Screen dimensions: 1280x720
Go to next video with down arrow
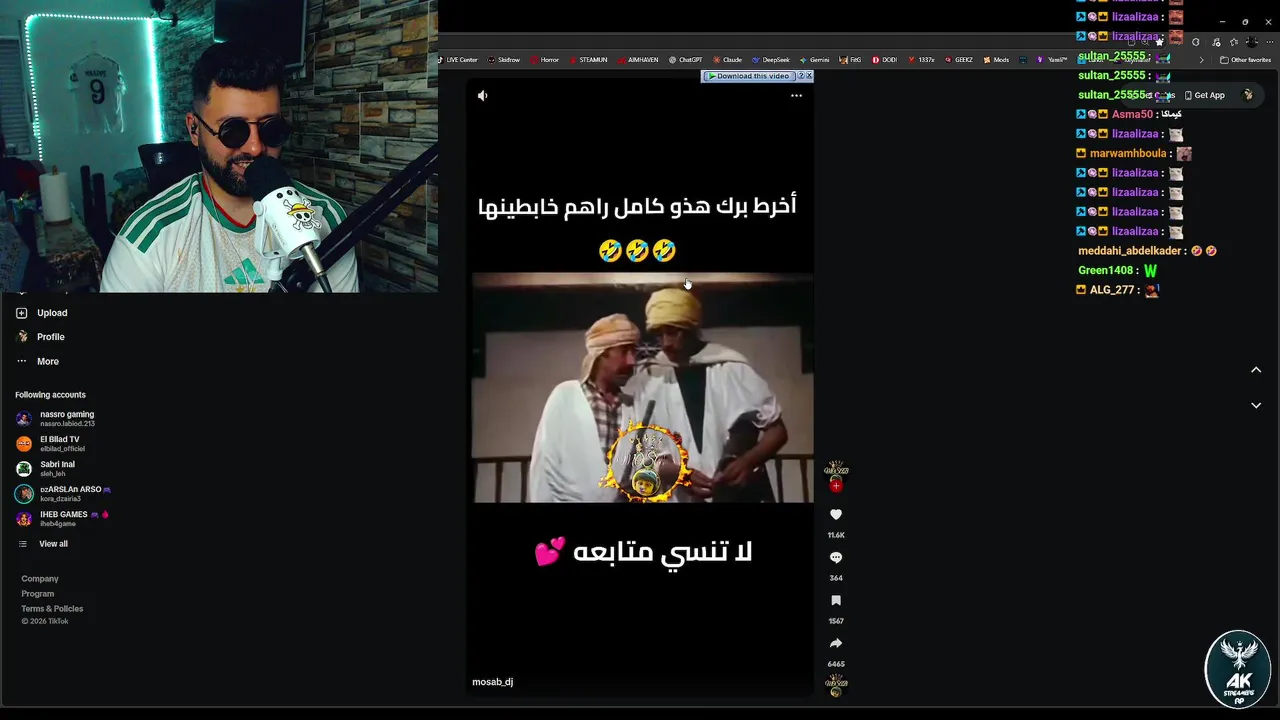[x=1256, y=405]
